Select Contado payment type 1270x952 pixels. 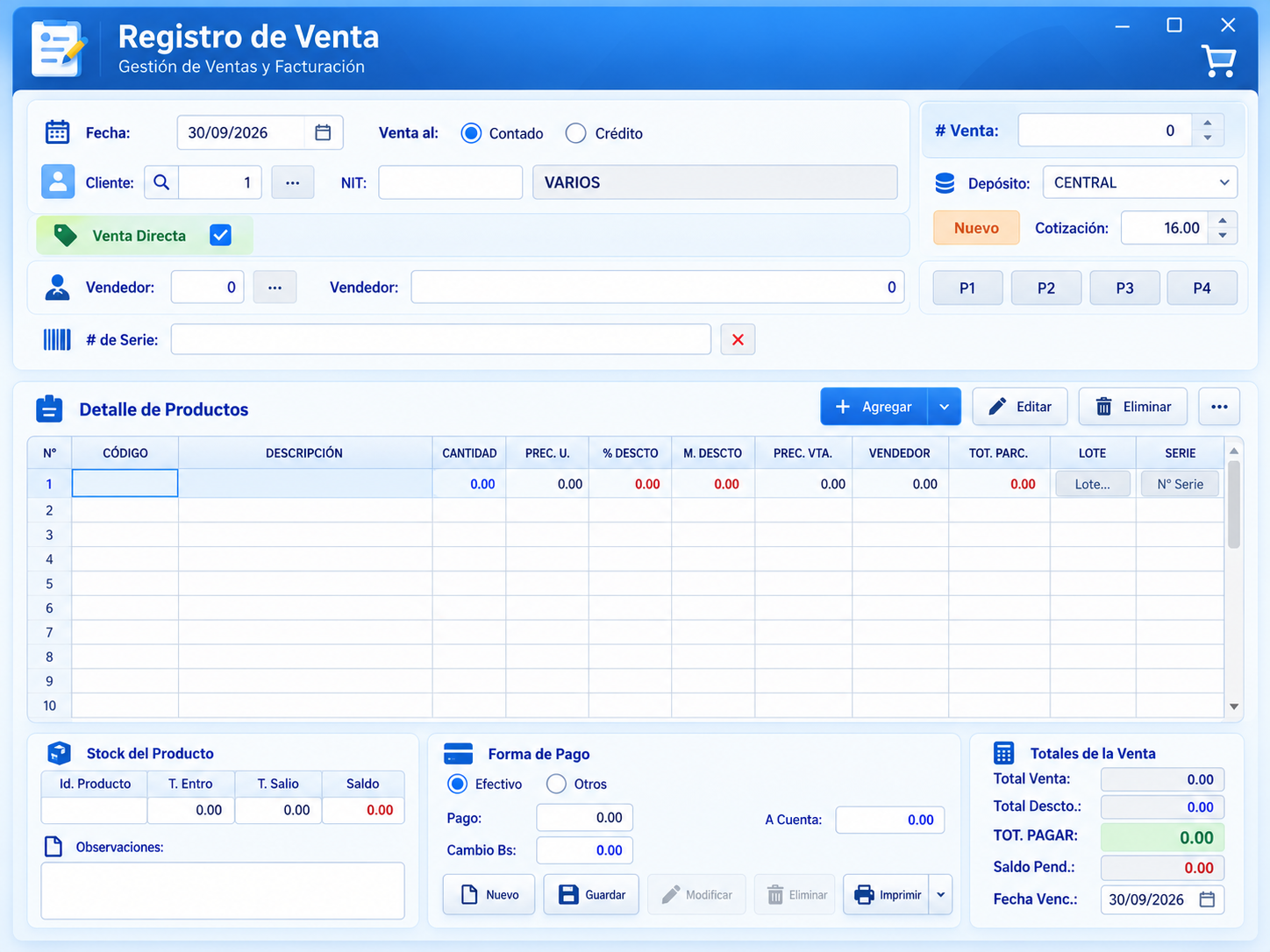pos(472,133)
